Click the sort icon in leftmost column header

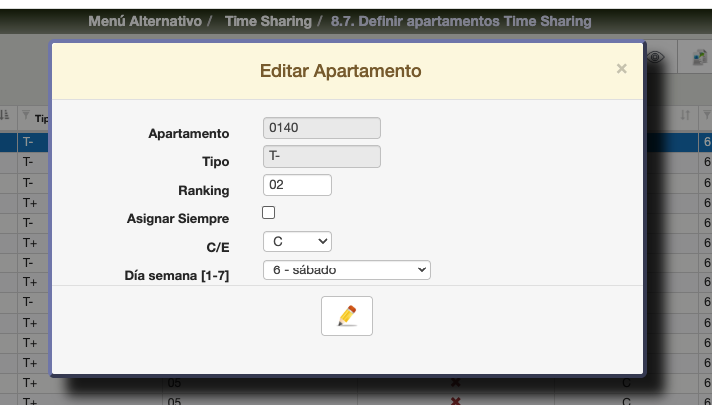coord(5,116)
